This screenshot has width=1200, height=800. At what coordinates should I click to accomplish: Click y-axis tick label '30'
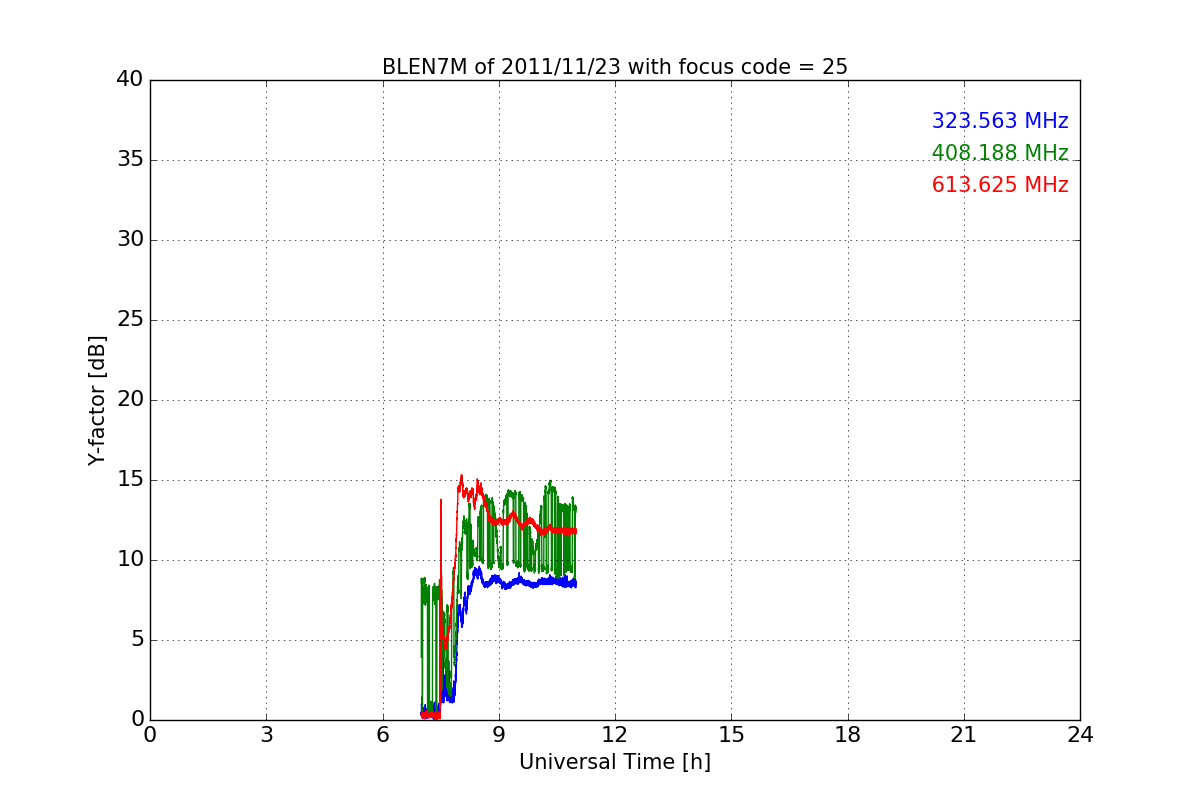pyautogui.click(x=130, y=240)
